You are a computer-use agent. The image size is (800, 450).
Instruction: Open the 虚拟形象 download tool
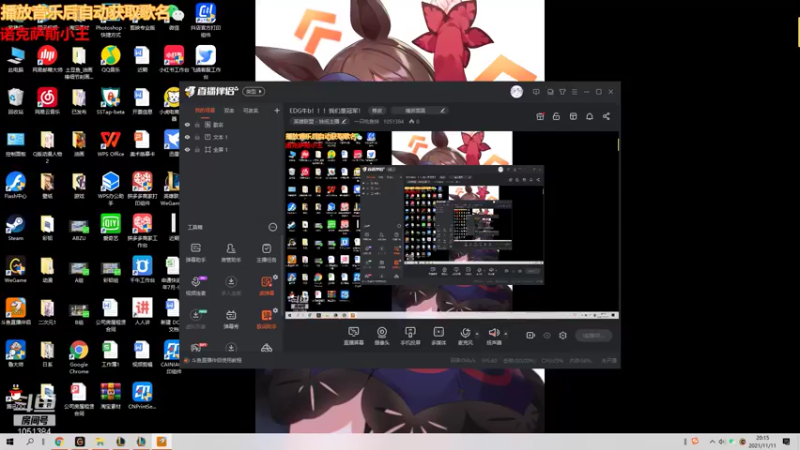[196, 319]
